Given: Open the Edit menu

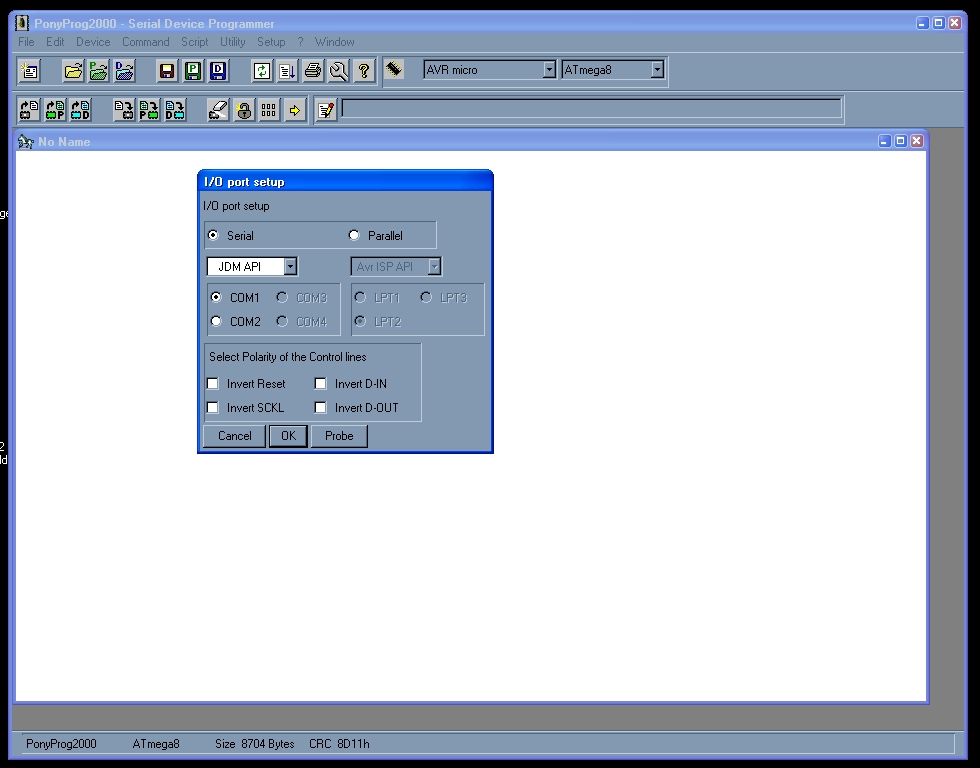Looking at the screenshot, I should pos(55,42).
